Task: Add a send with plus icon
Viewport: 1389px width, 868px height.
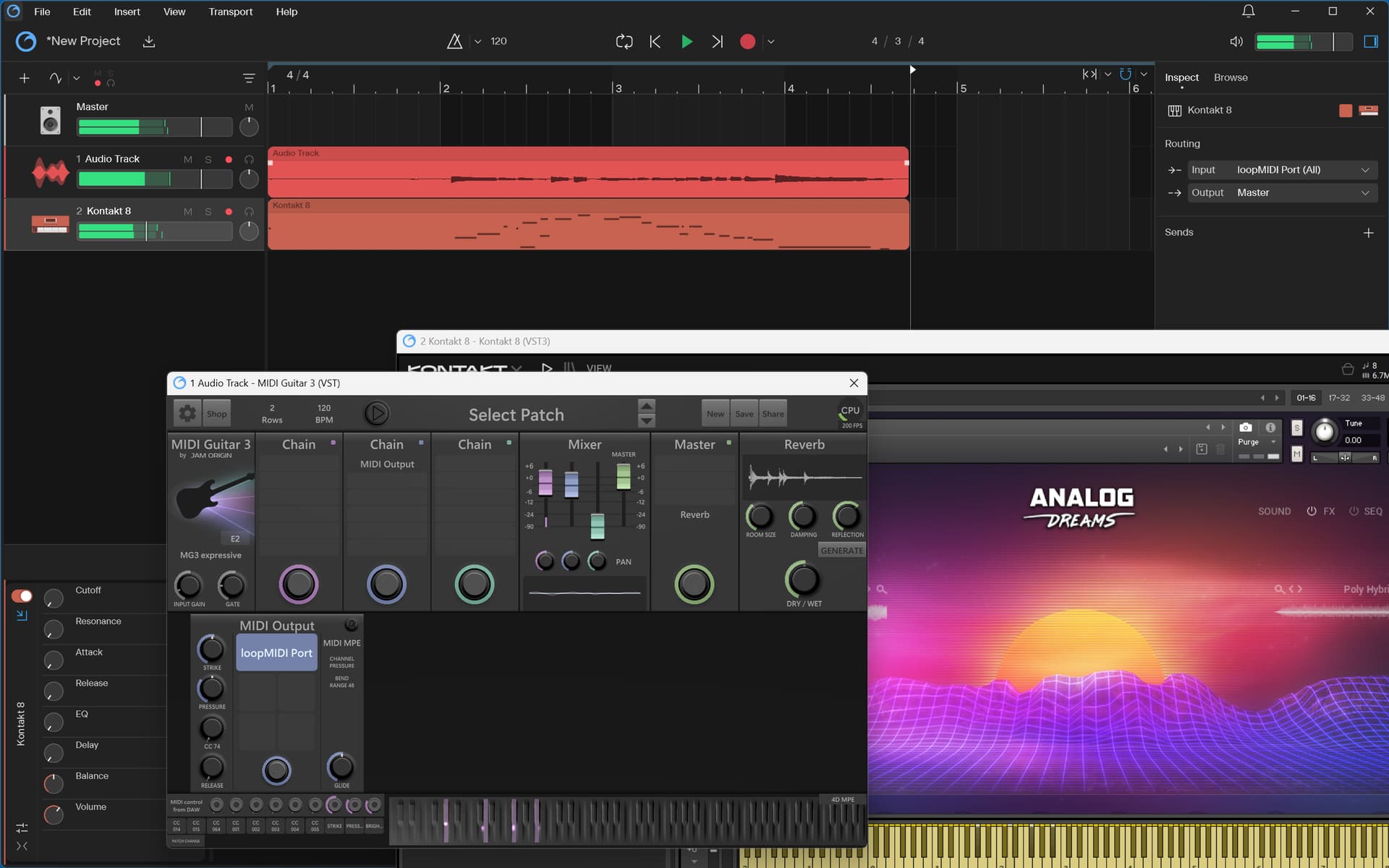Action: pos(1368,233)
